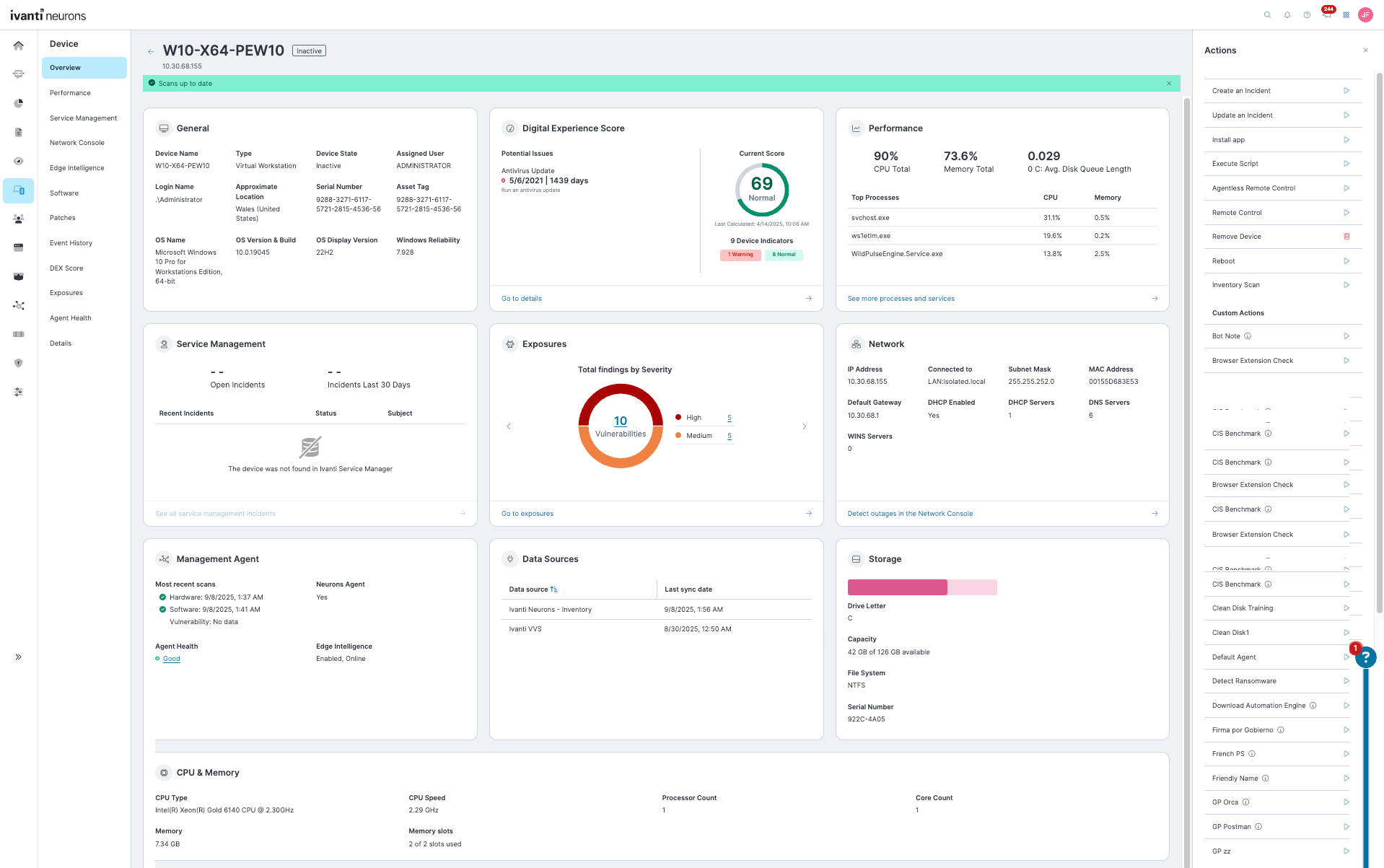Show info for Bot Note action
Image resolution: width=1384 pixels, height=868 pixels.
click(x=1248, y=336)
